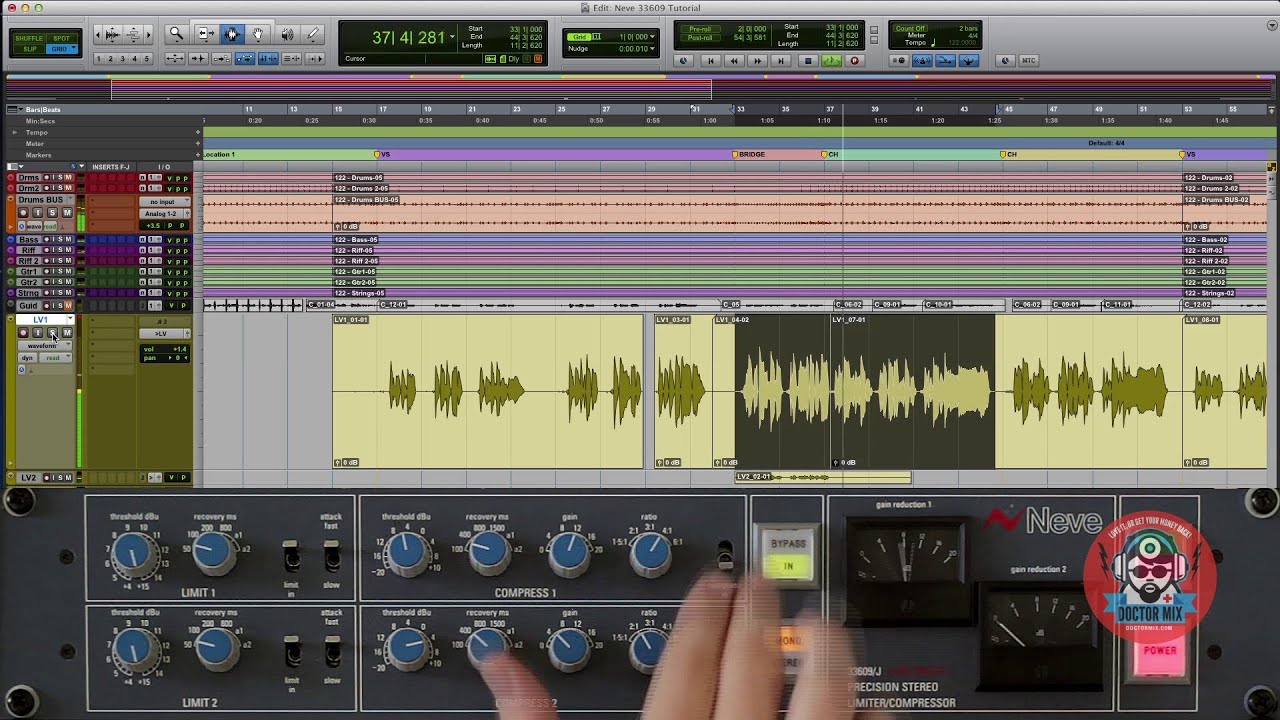Open LV1 '>LV' output selector
The image size is (1280, 720).
pyautogui.click(x=162, y=333)
